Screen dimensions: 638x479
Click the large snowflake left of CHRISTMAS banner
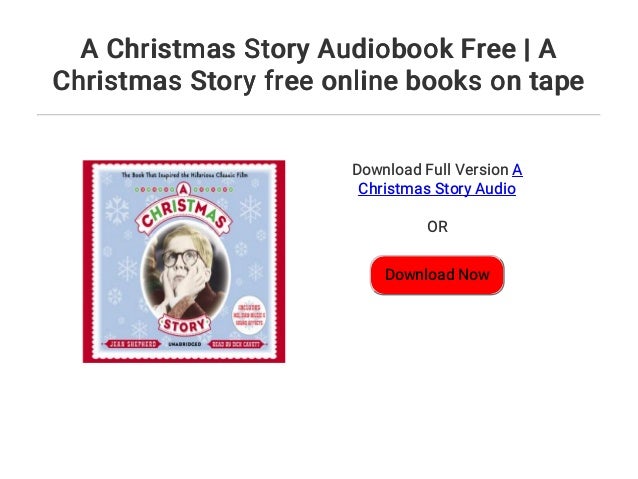tap(117, 210)
